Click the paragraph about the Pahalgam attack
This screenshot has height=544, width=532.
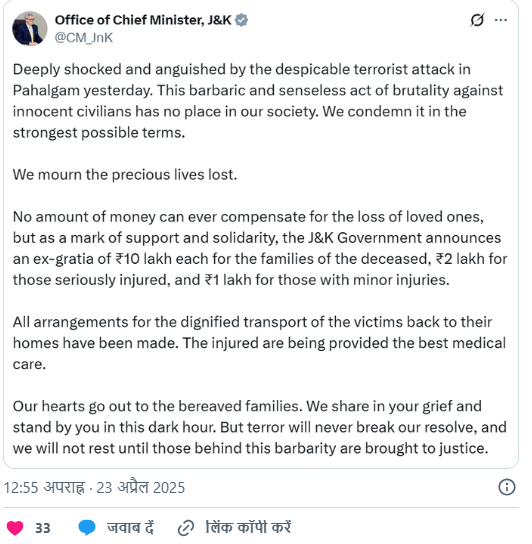pyautogui.click(x=257, y=101)
